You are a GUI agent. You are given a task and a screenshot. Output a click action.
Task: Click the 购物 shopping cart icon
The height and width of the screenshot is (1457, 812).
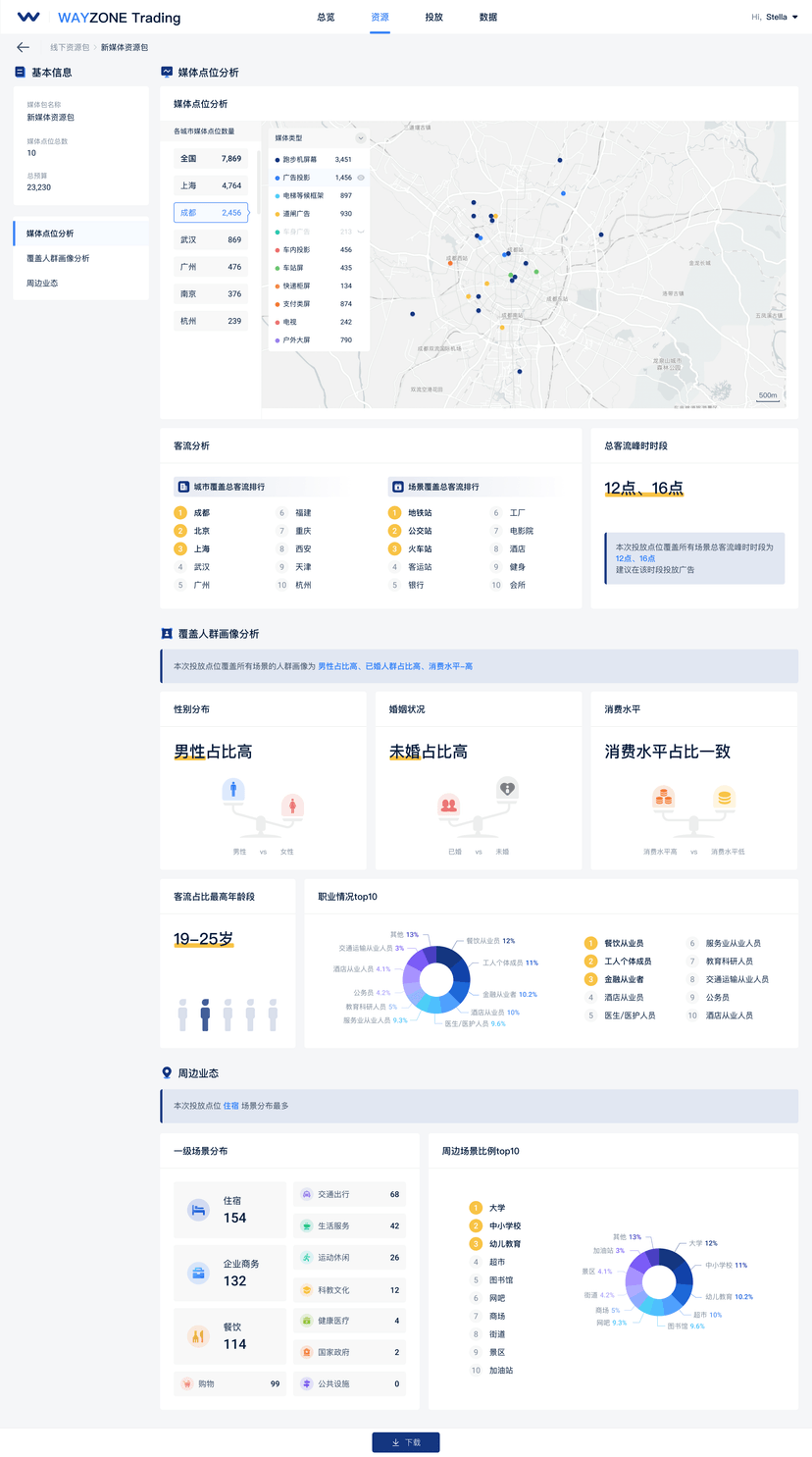[x=186, y=1384]
